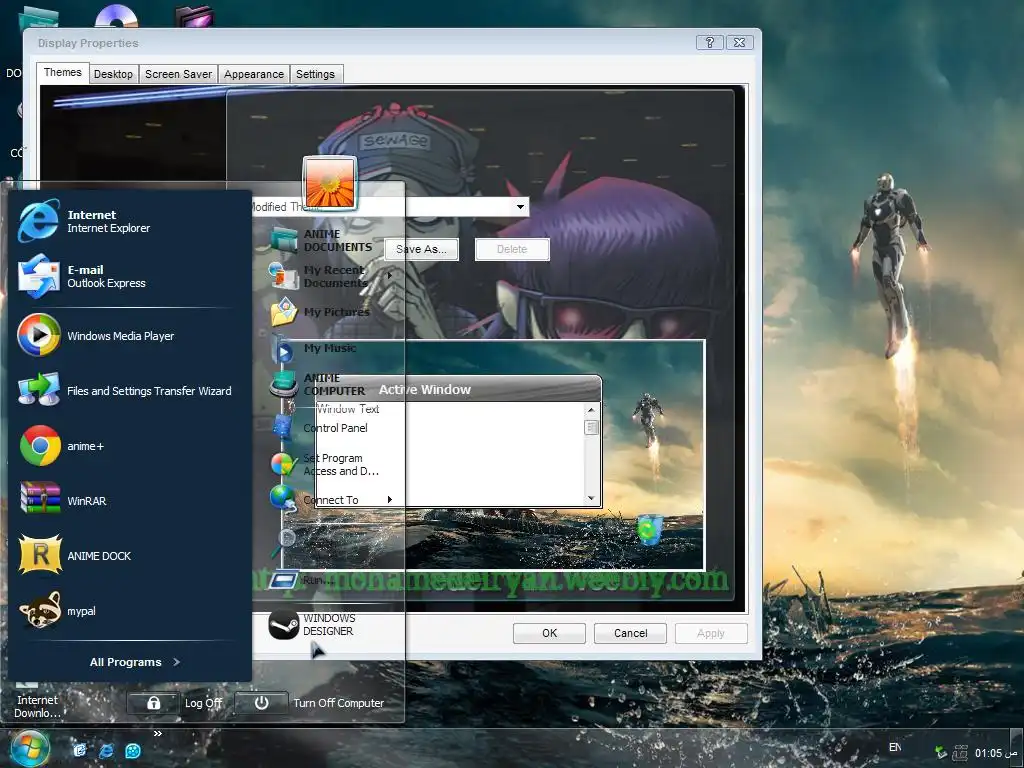Switch to the Appearance tab

point(254,74)
